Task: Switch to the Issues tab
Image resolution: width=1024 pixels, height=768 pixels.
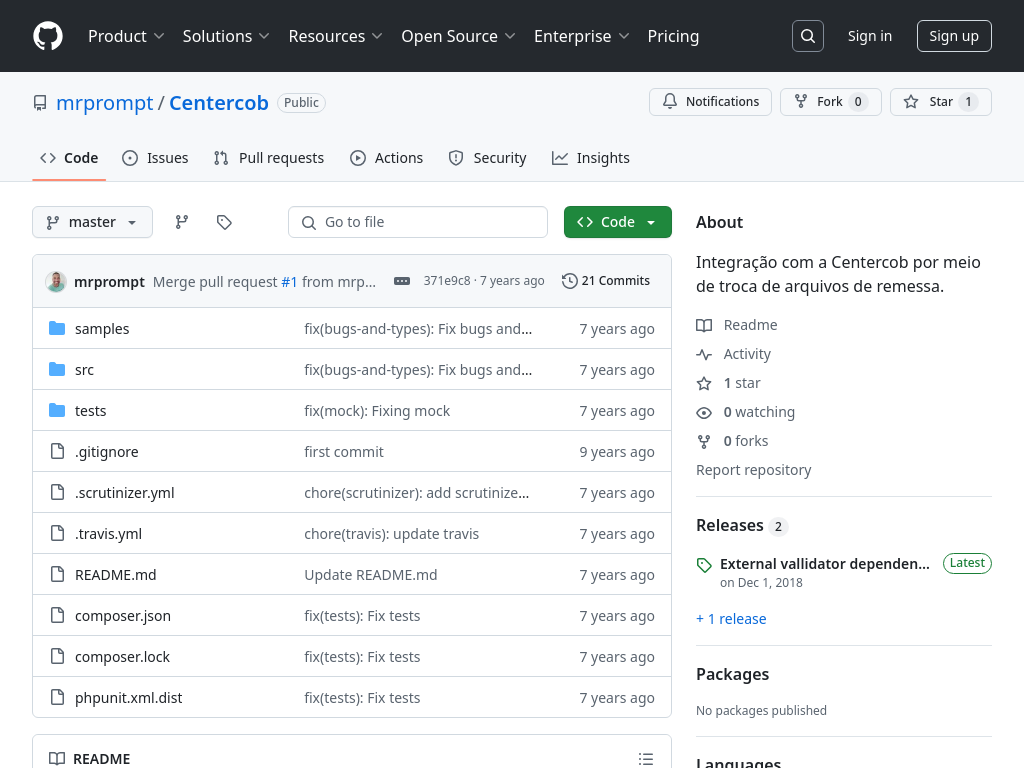Action: 155,158
